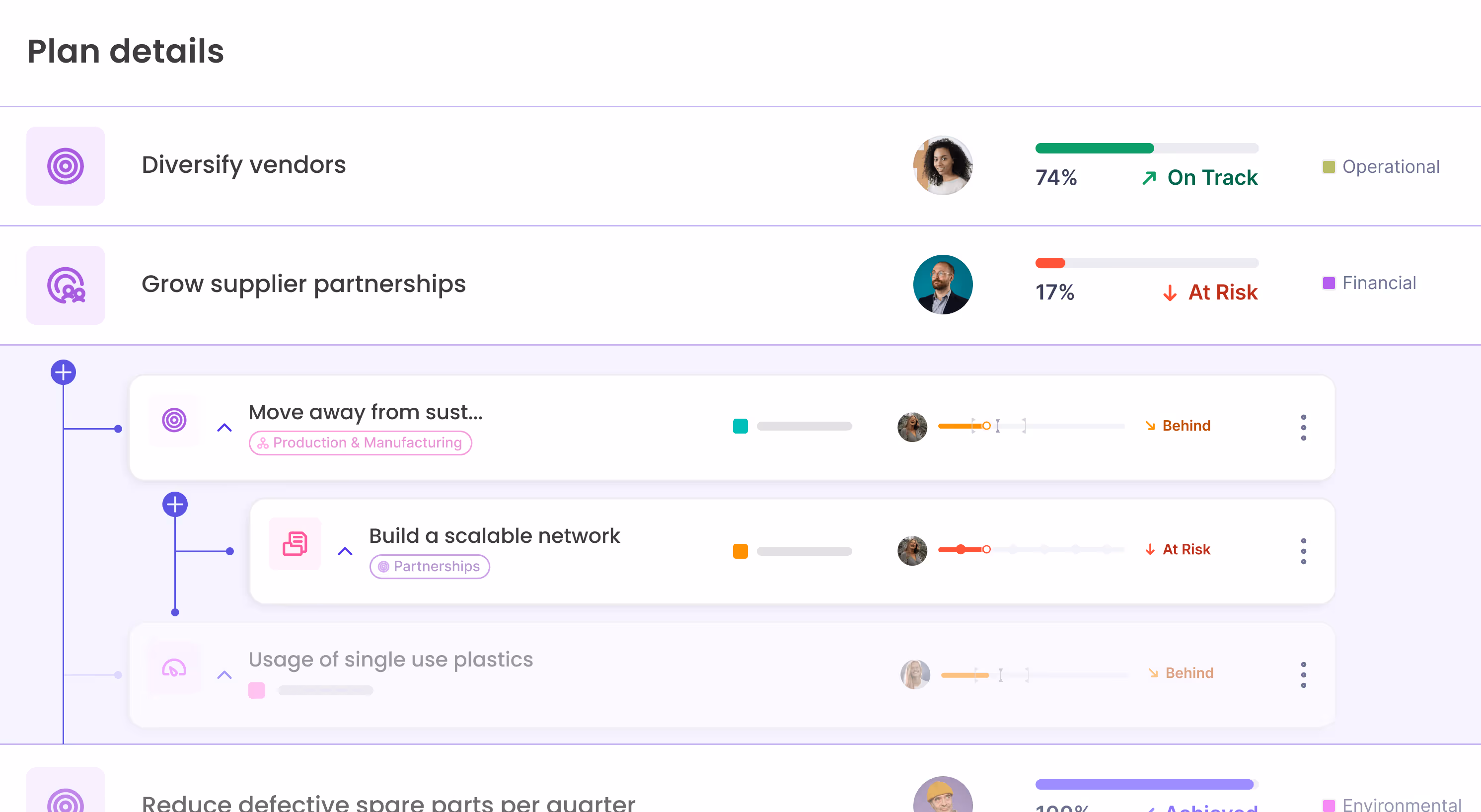Open the options menu on Build a scalable network
Viewport: 1481px width, 812px height.
[1304, 551]
